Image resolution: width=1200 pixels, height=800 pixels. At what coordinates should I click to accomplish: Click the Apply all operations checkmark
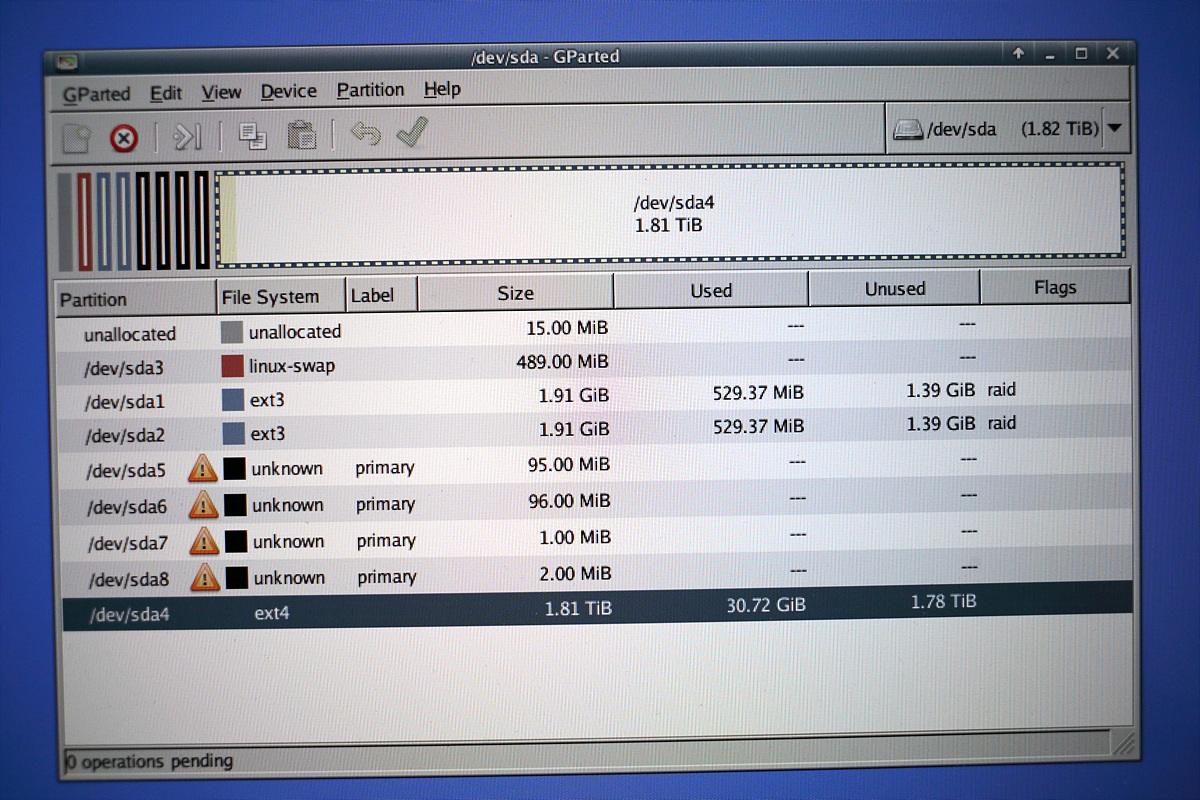click(412, 132)
